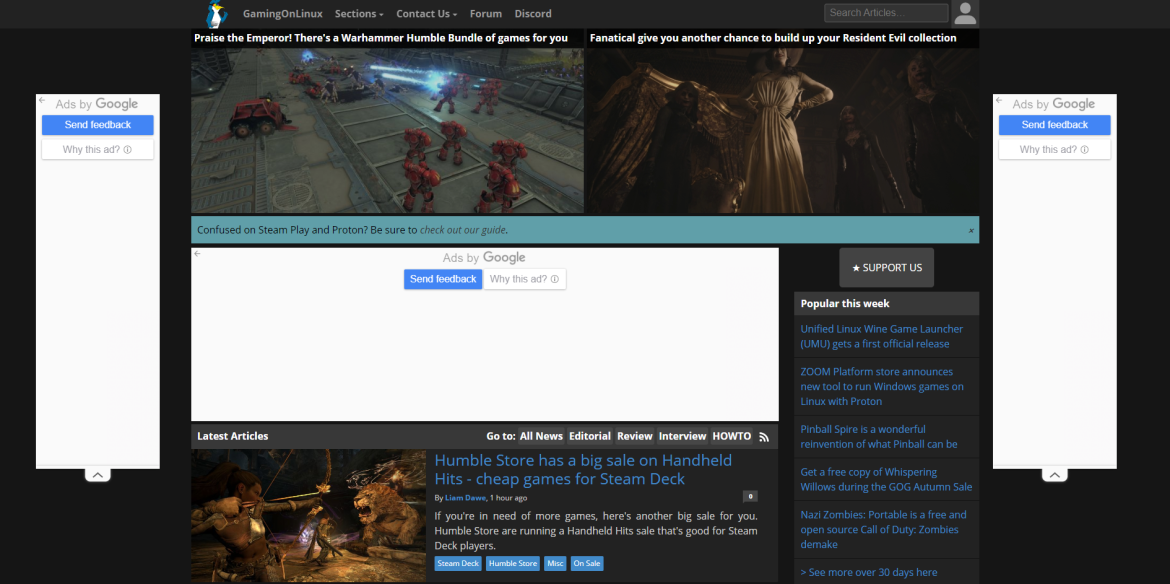
Task: Open the RSS feed icon in Latest Articles
Action: 763,436
